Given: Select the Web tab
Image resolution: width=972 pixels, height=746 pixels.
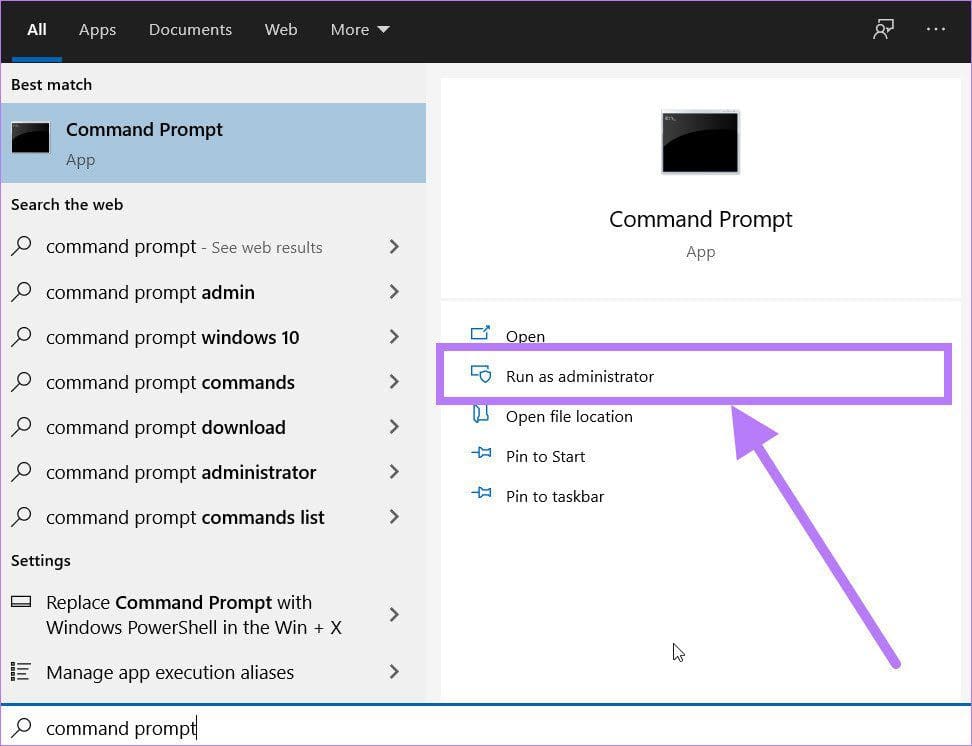Looking at the screenshot, I should pyautogui.click(x=281, y=30).
